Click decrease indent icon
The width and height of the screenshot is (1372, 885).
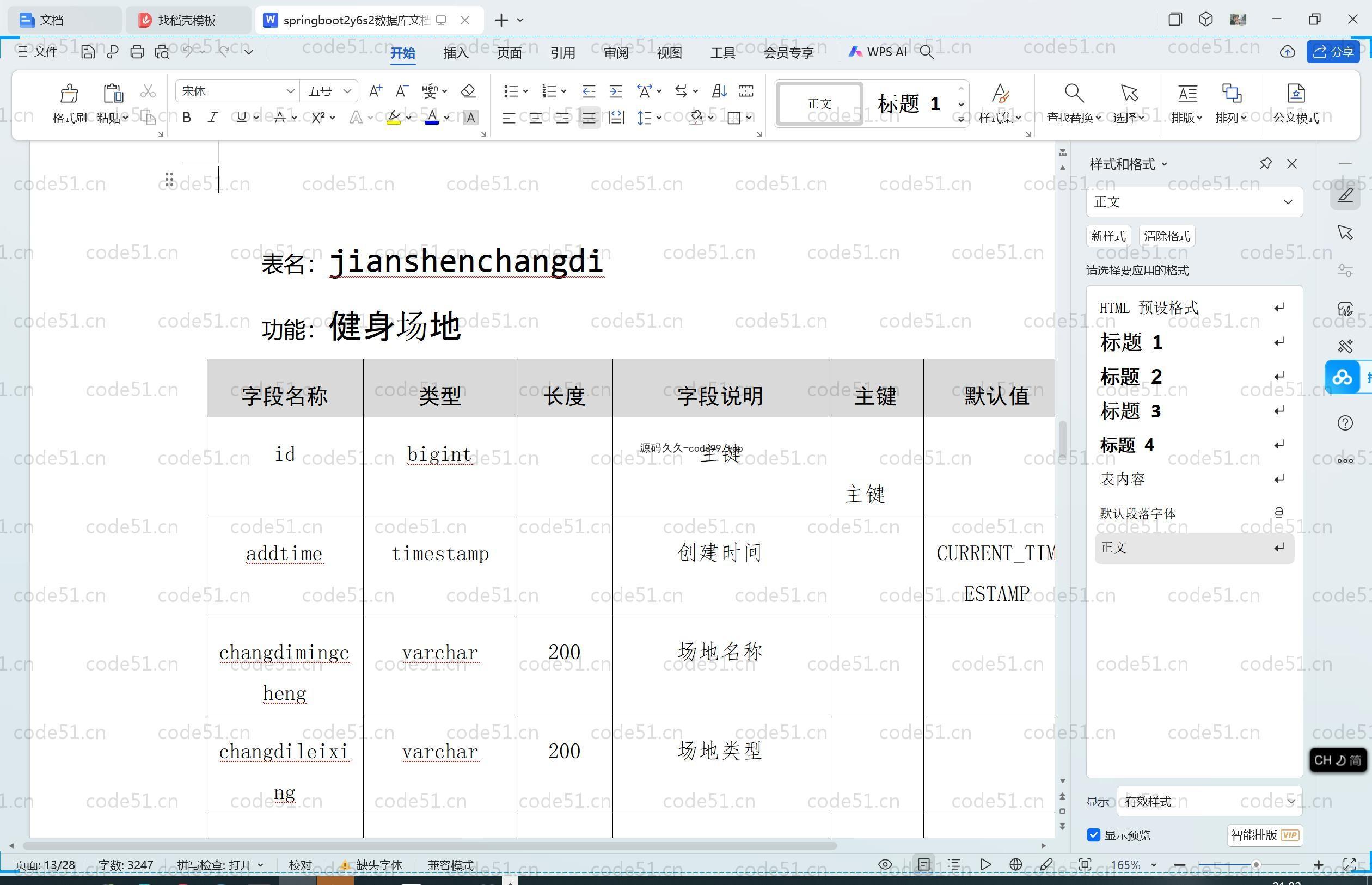pos(589,91)
